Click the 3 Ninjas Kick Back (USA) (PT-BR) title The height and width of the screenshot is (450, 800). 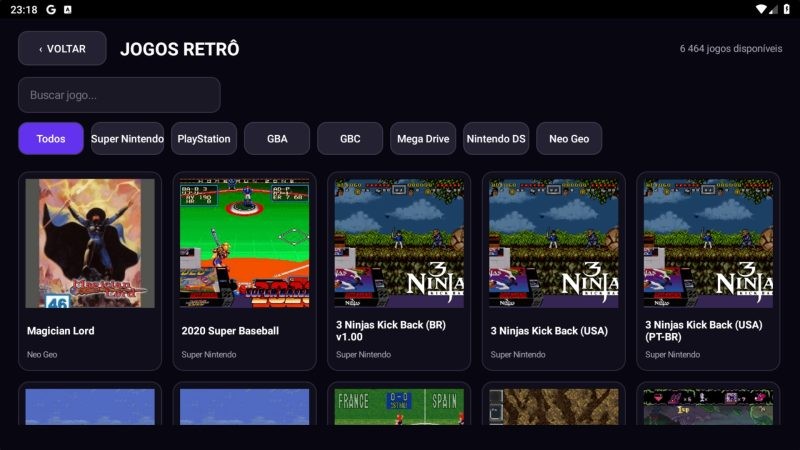(x=704, y=331)
